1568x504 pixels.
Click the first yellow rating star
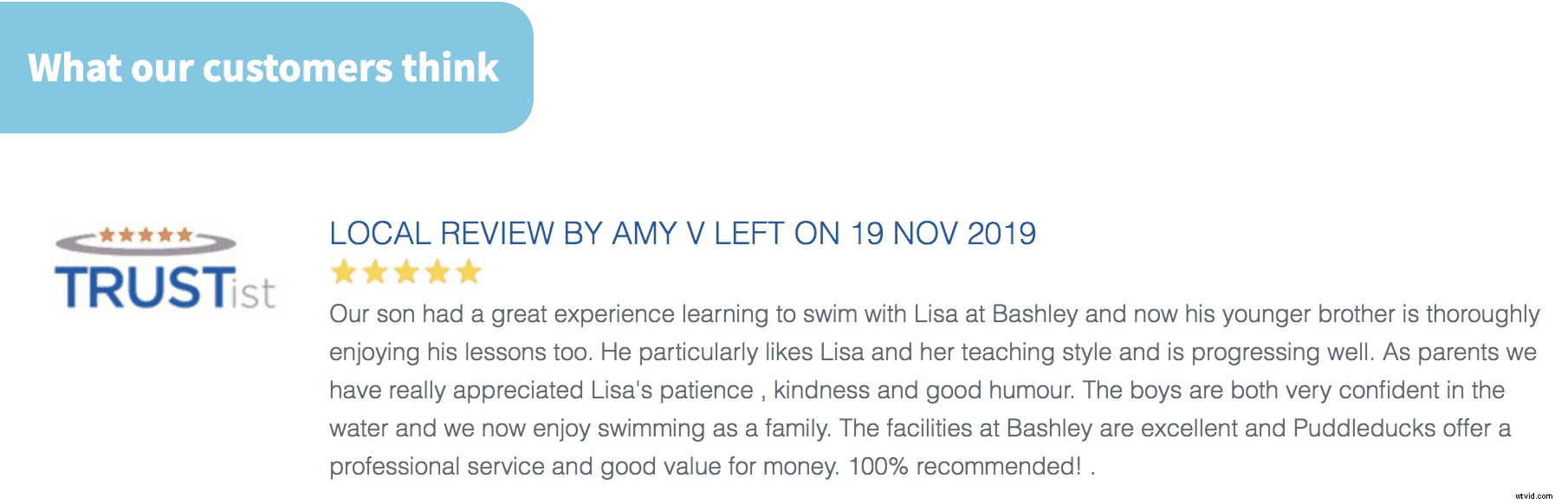(344, 272)
